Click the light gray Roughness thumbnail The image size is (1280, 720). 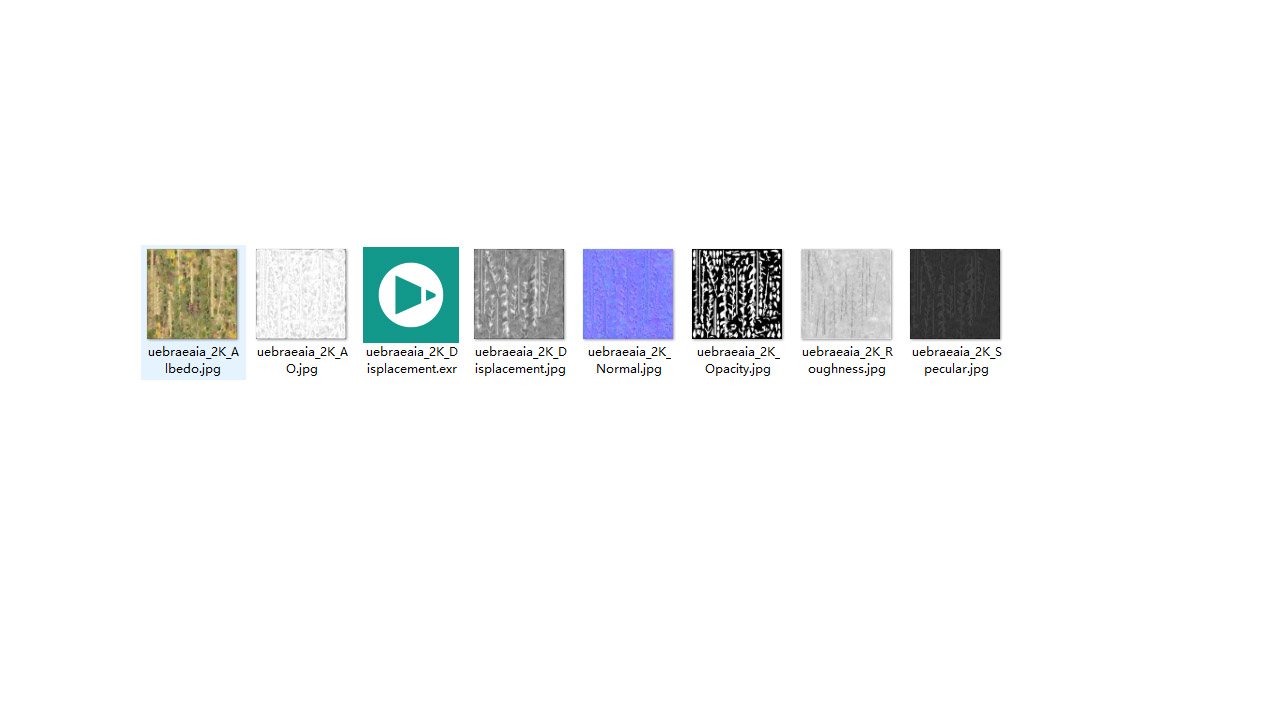[x=846, y=294]
